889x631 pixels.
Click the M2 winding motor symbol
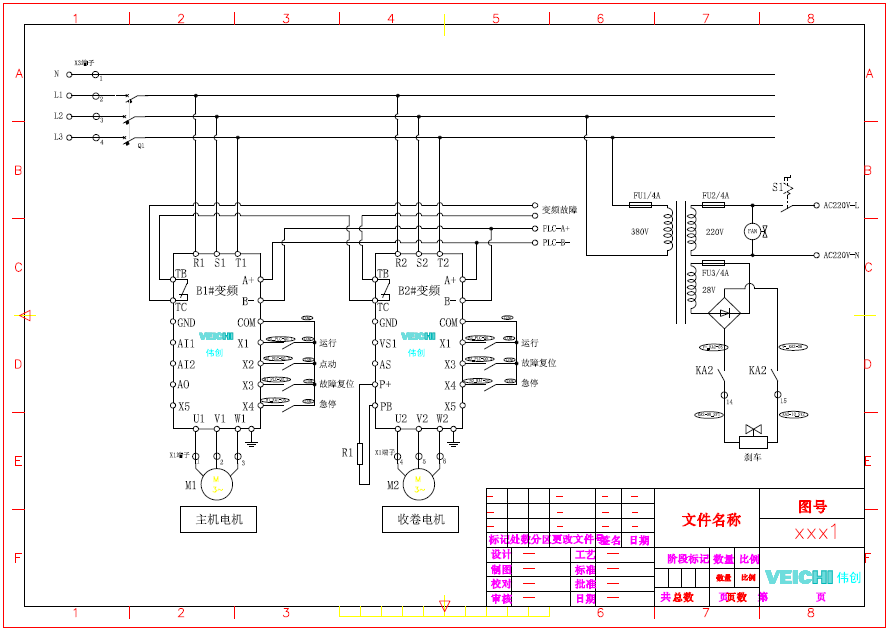[419, 485]
